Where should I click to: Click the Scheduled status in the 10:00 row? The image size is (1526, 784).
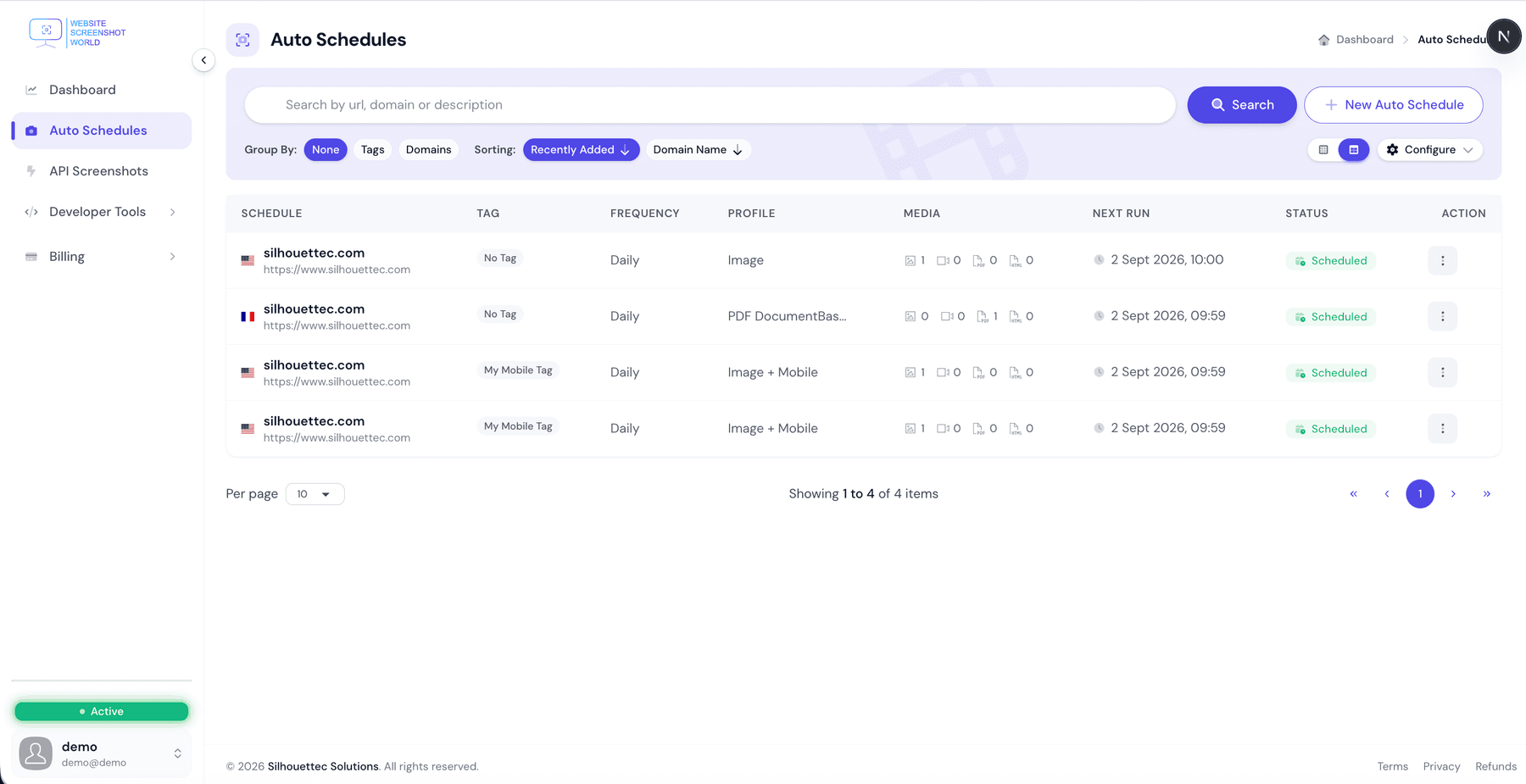1330,261
